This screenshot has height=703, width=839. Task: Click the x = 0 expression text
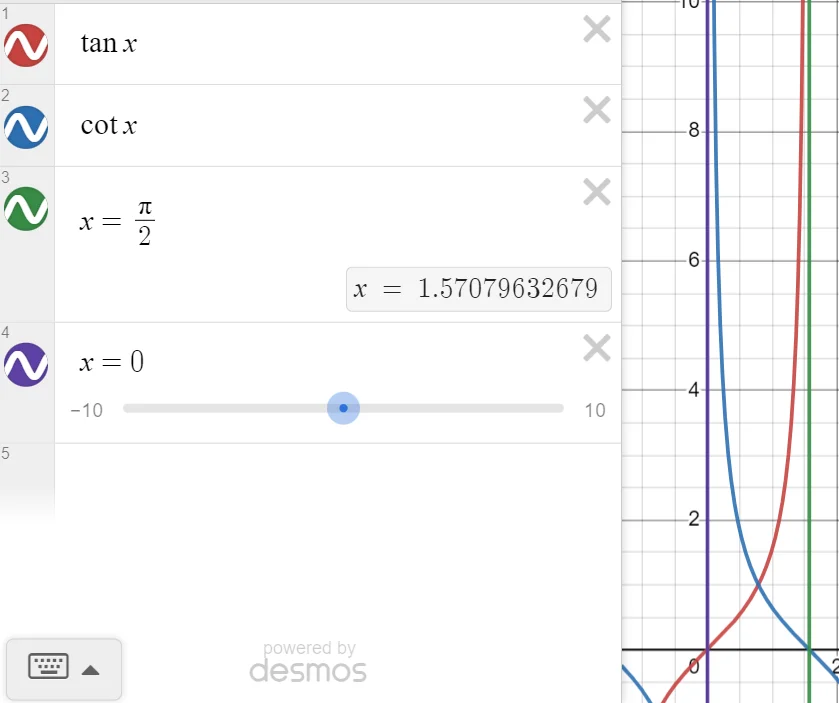click(x=111, y=362)
